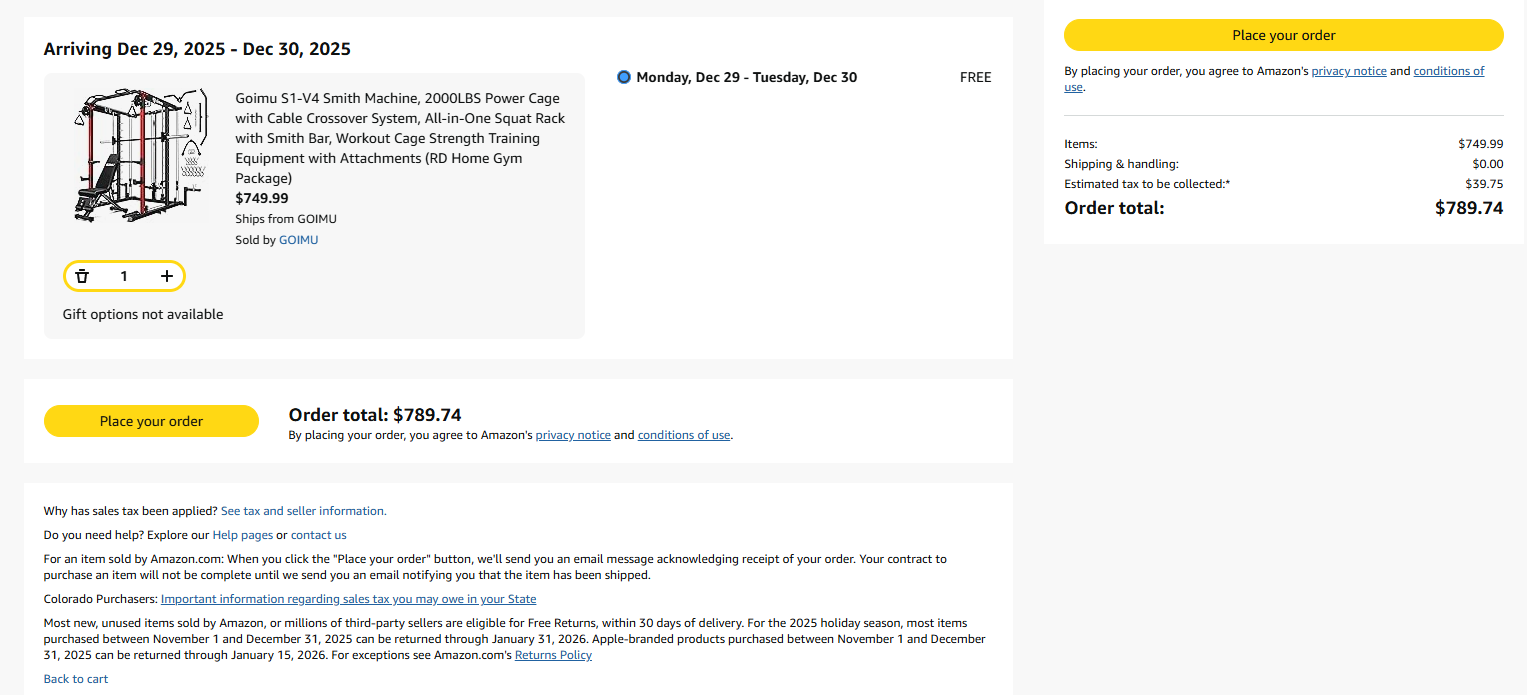Click conditions of use link beside the bottom Order total
This screenshot has width=1527, height=695.
tap(684, 435)
